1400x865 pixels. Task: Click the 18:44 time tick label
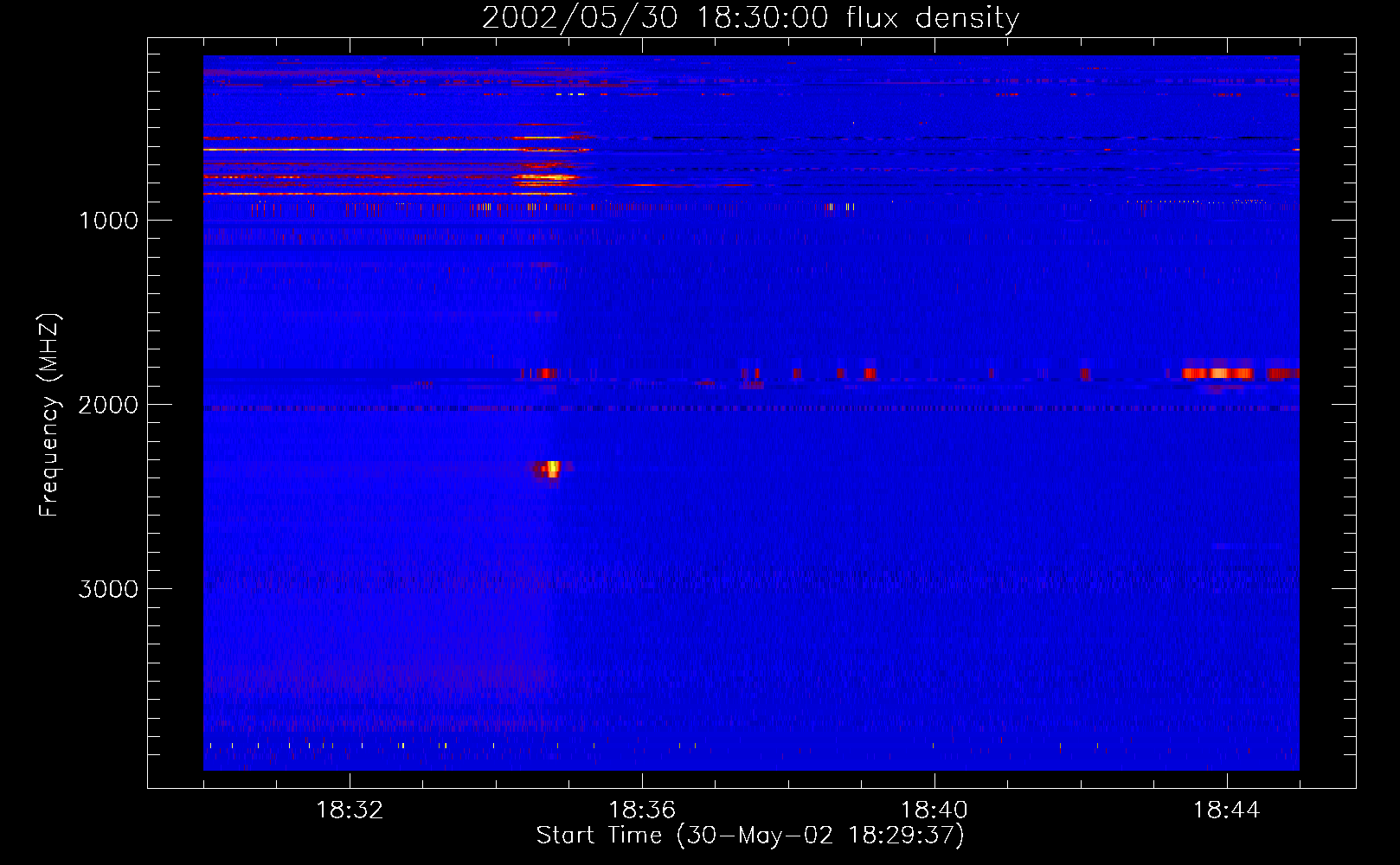[1227, 811]
